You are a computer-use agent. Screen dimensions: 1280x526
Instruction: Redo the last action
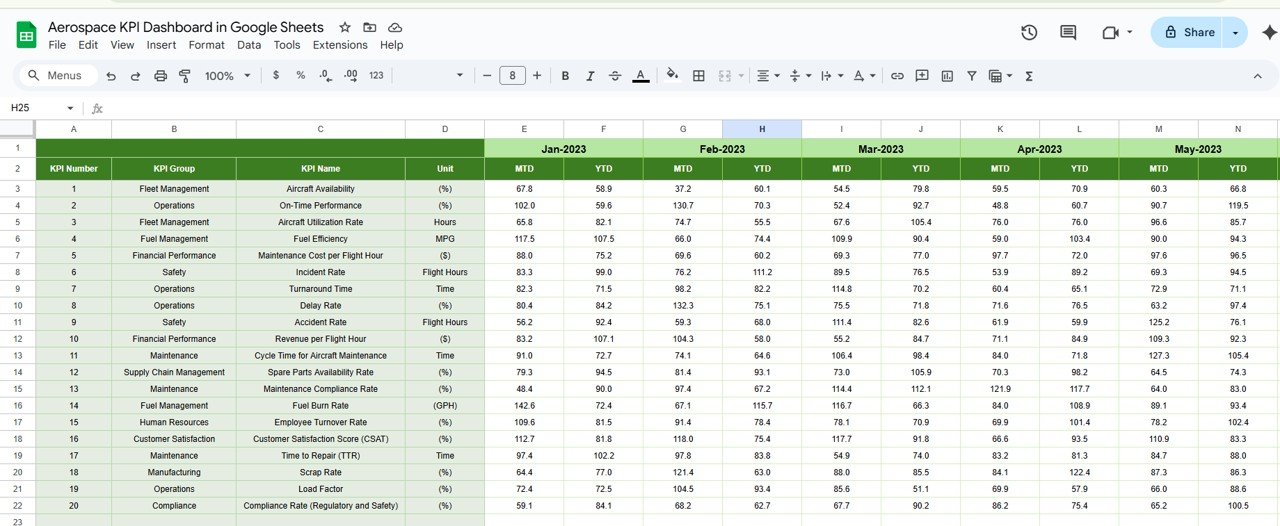tap(135, 76)
